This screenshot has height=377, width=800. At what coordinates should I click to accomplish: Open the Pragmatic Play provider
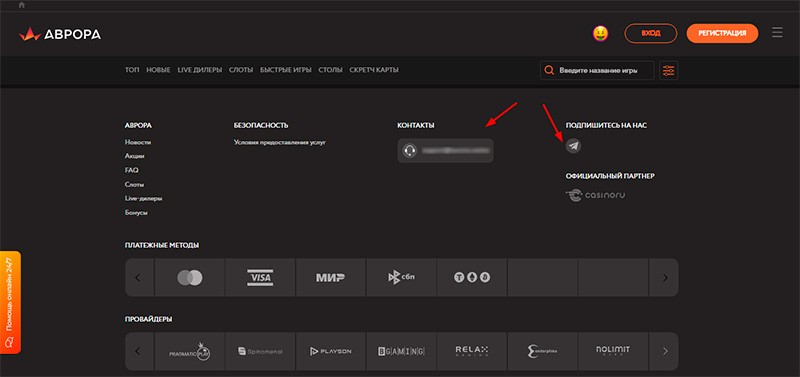(189, 351)
